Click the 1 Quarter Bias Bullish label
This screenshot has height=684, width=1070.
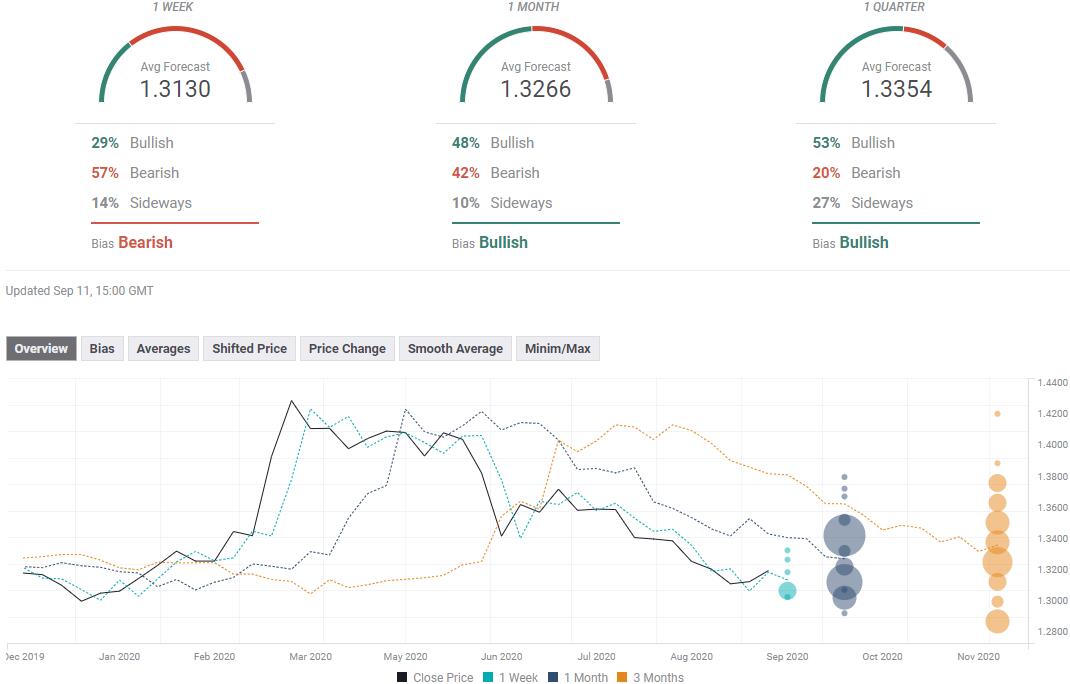(850, 242)
